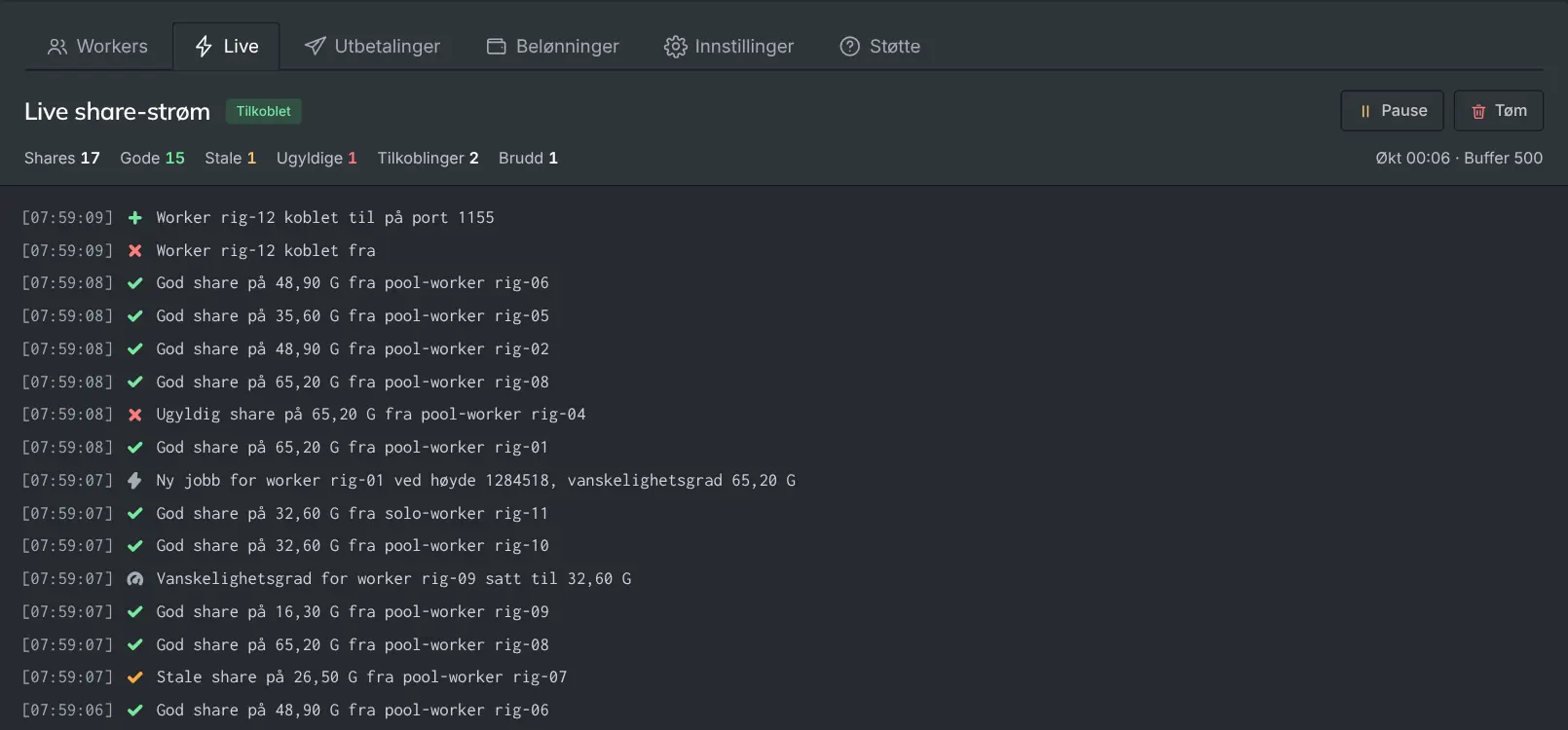
Task: Open the Innstillinger tab
Action: (x=728, y=47)
